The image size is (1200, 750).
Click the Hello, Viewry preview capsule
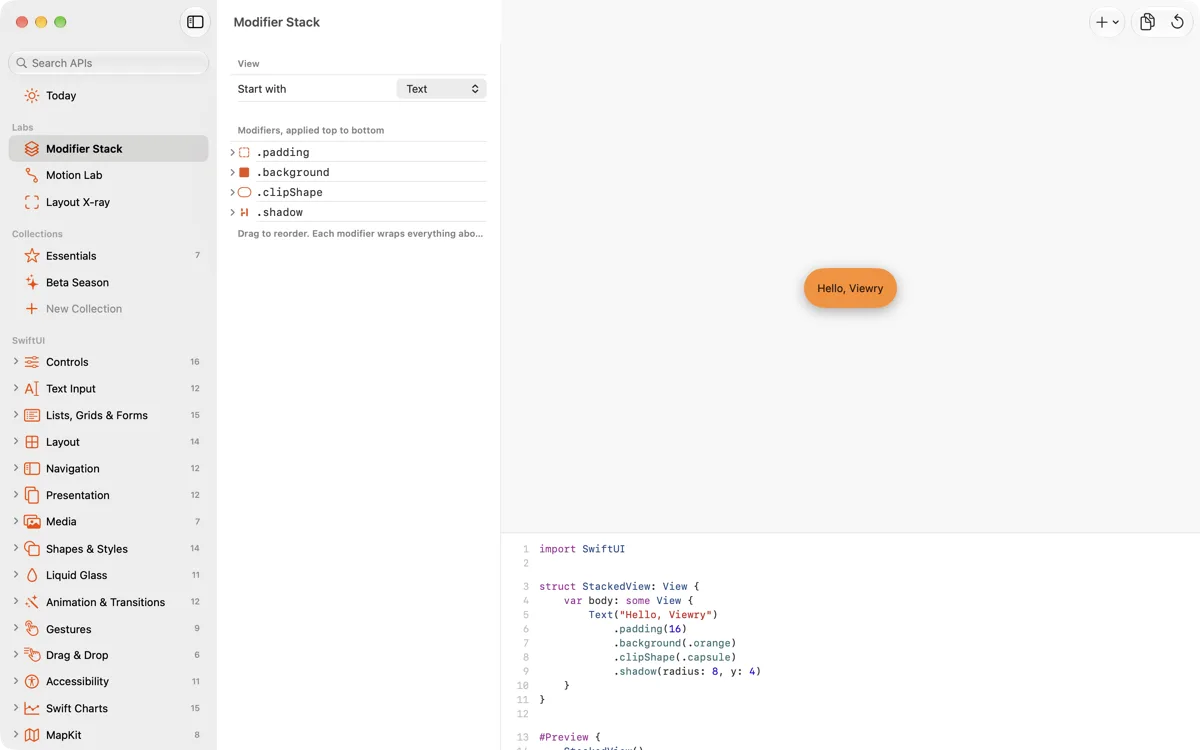[850, 288]
